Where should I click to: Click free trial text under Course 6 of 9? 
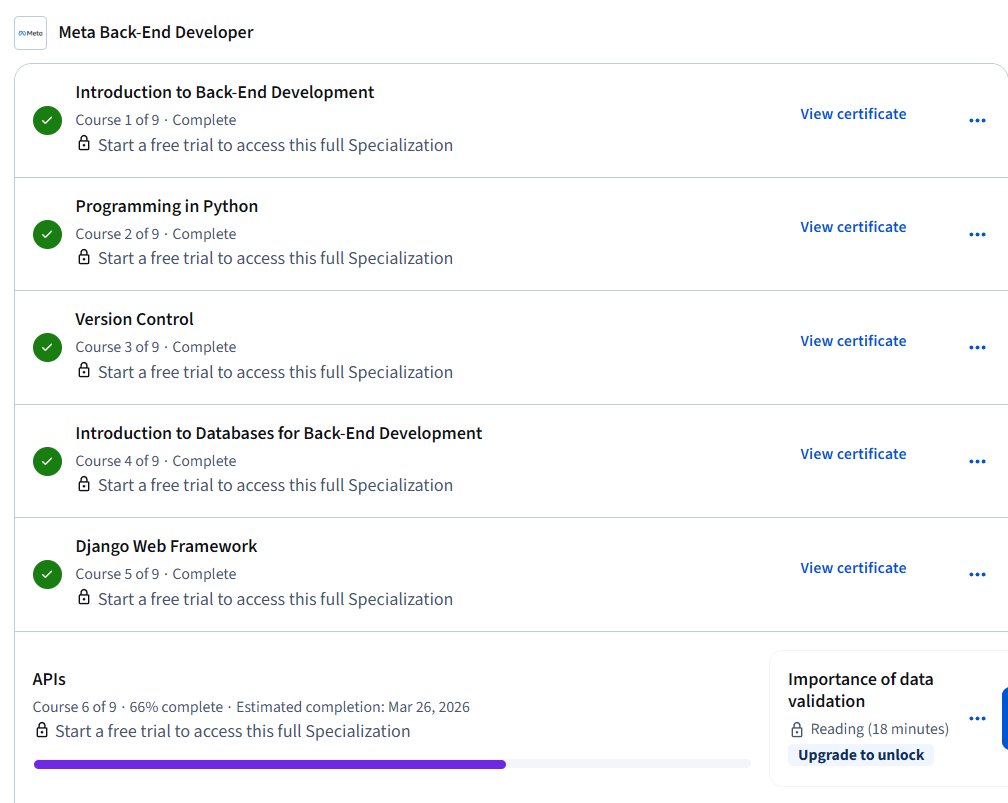(x=233, y=732)
